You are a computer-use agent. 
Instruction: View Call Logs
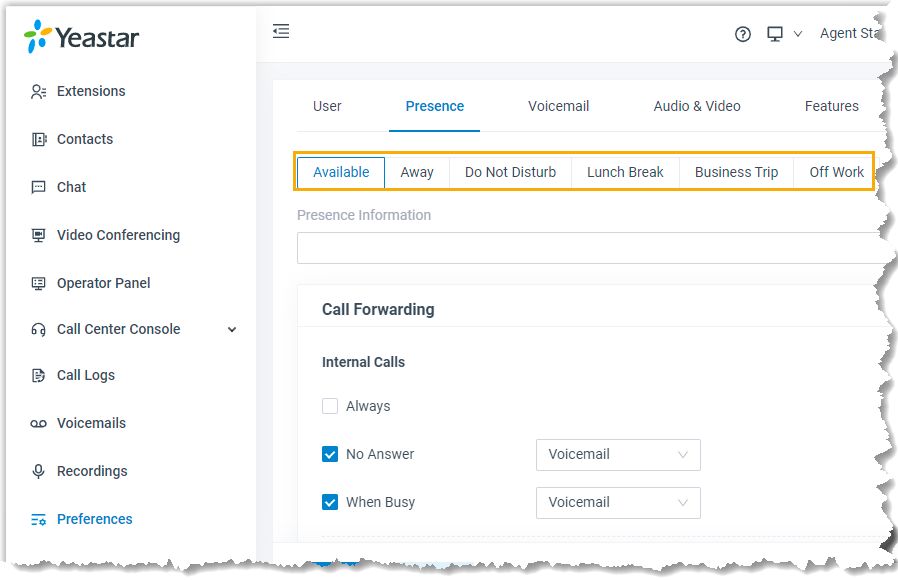click(86, 375)
